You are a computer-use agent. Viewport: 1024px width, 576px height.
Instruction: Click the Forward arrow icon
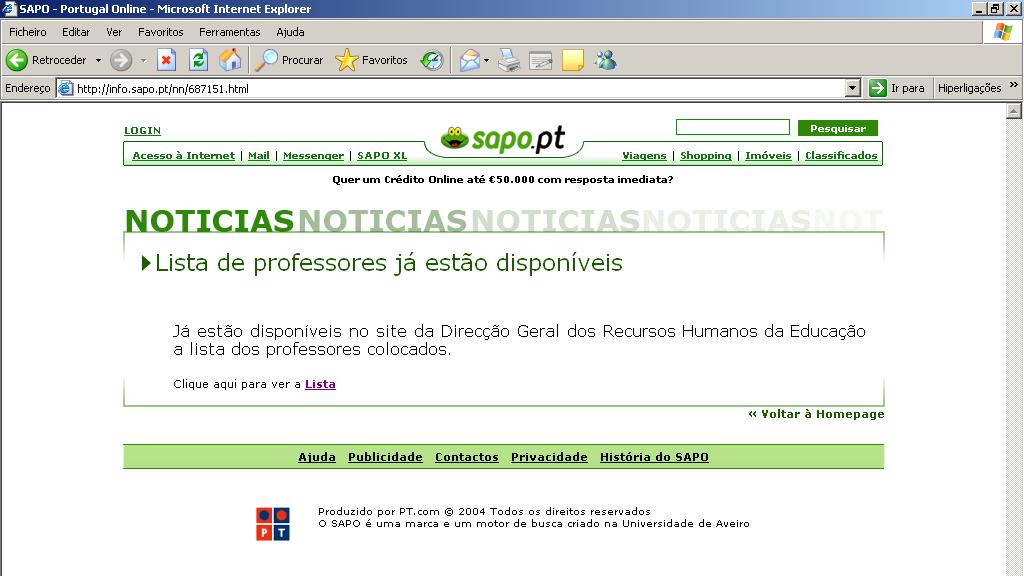pos(121,60)
